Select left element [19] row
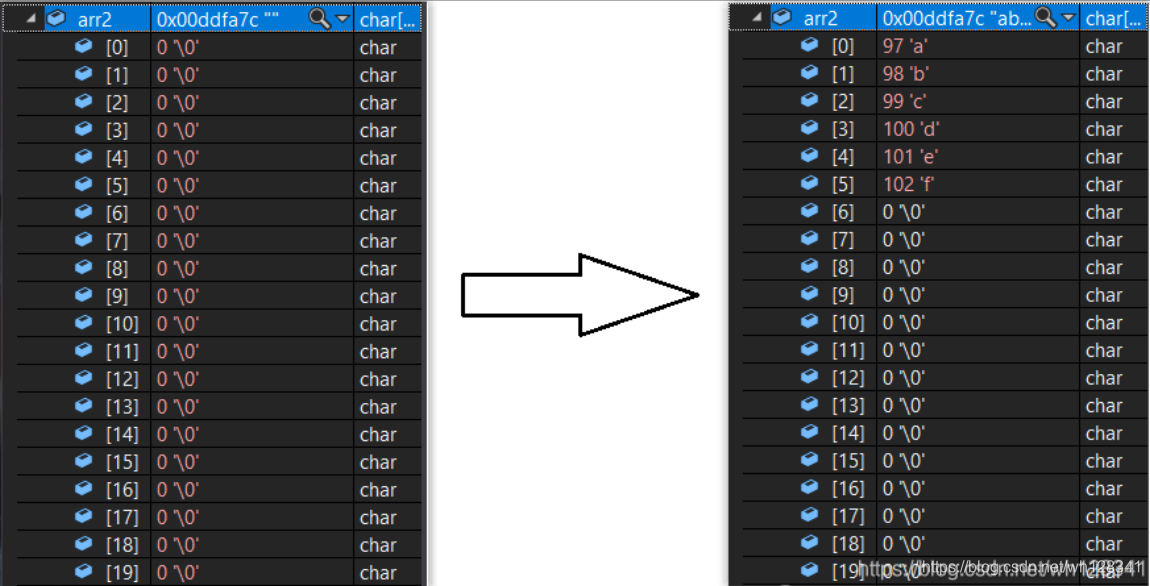Image resolution: width=1150 pixels, height=586 pixels. pyautogui.click(x=219, y=572)
